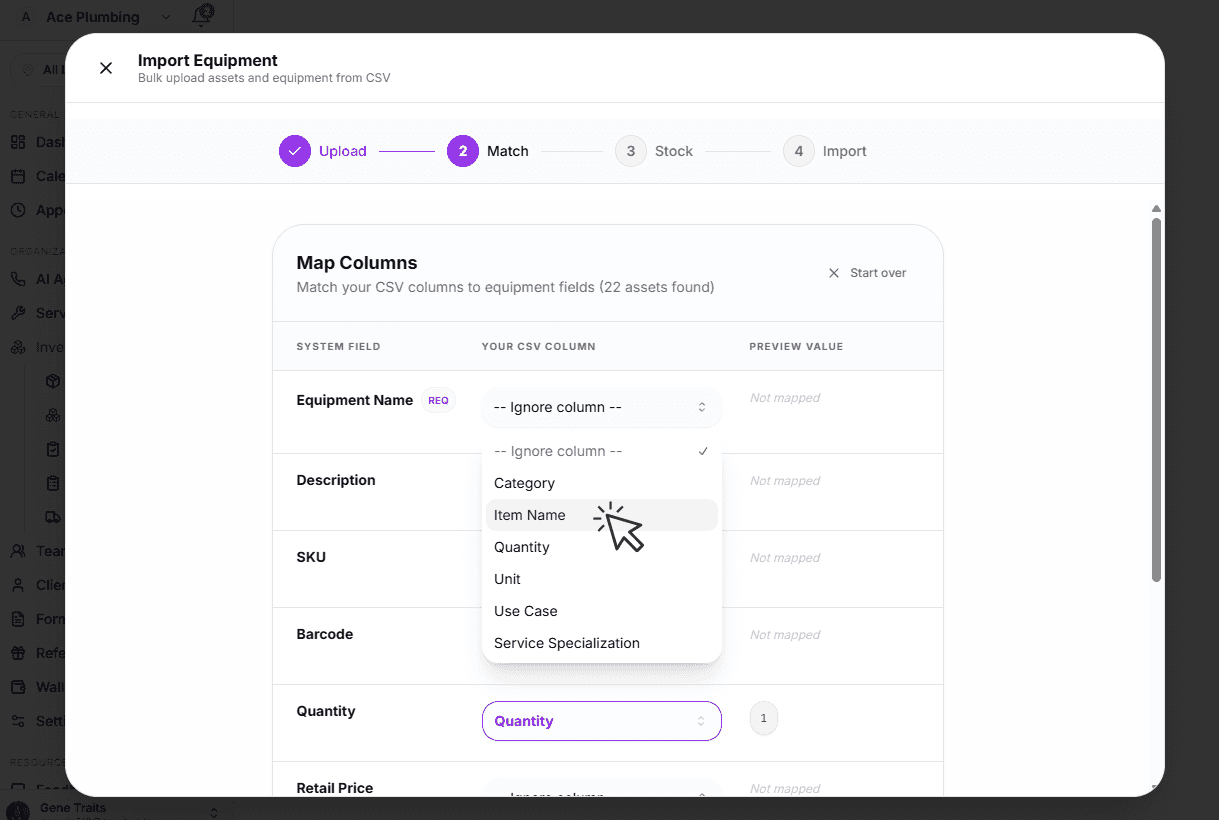
Task: Jump to the Import step
Action: [825, 151]
